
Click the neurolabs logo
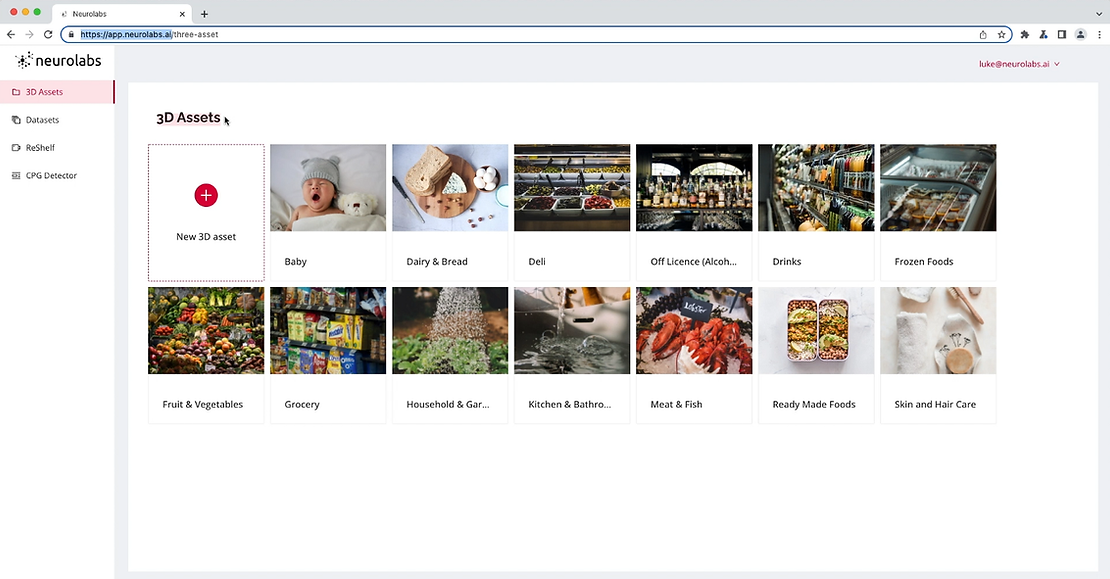point(59,61)
